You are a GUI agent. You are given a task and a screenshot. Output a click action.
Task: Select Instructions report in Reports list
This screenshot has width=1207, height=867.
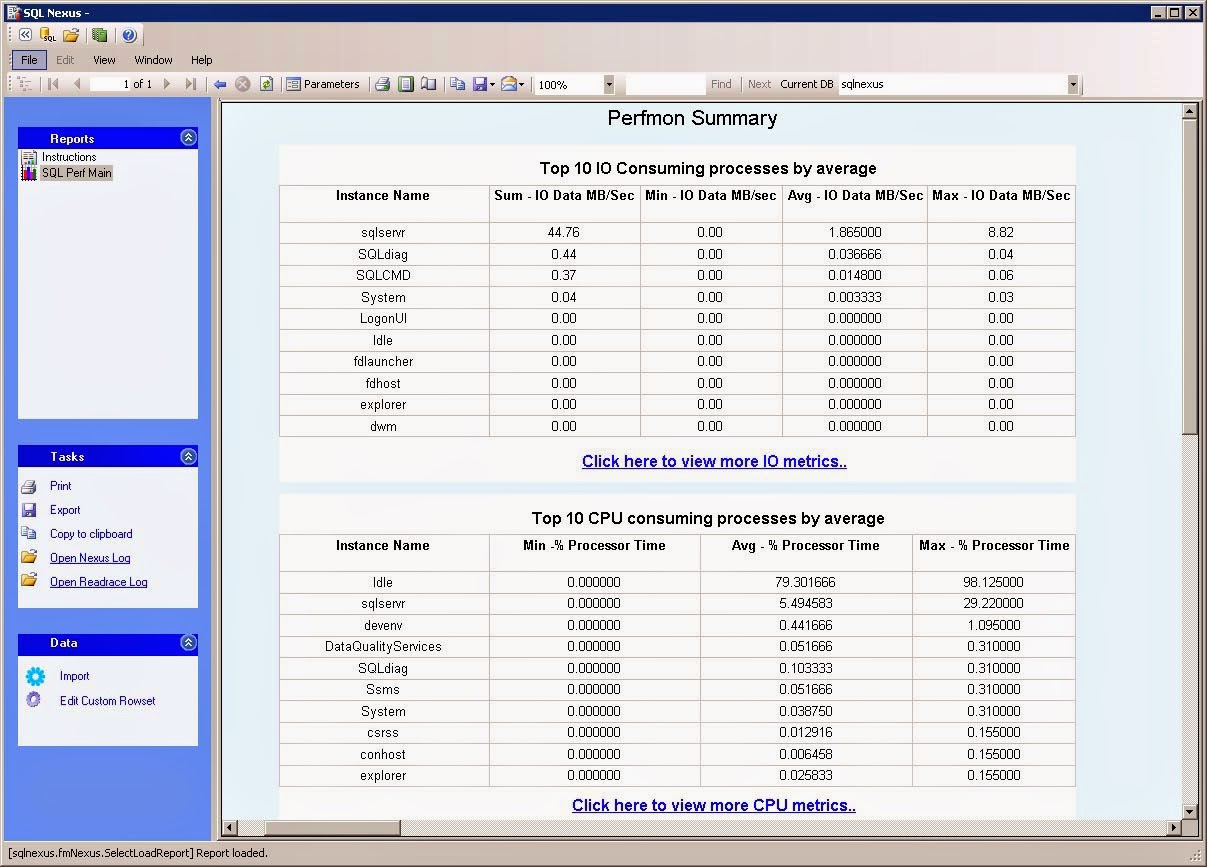coord(68,157)
